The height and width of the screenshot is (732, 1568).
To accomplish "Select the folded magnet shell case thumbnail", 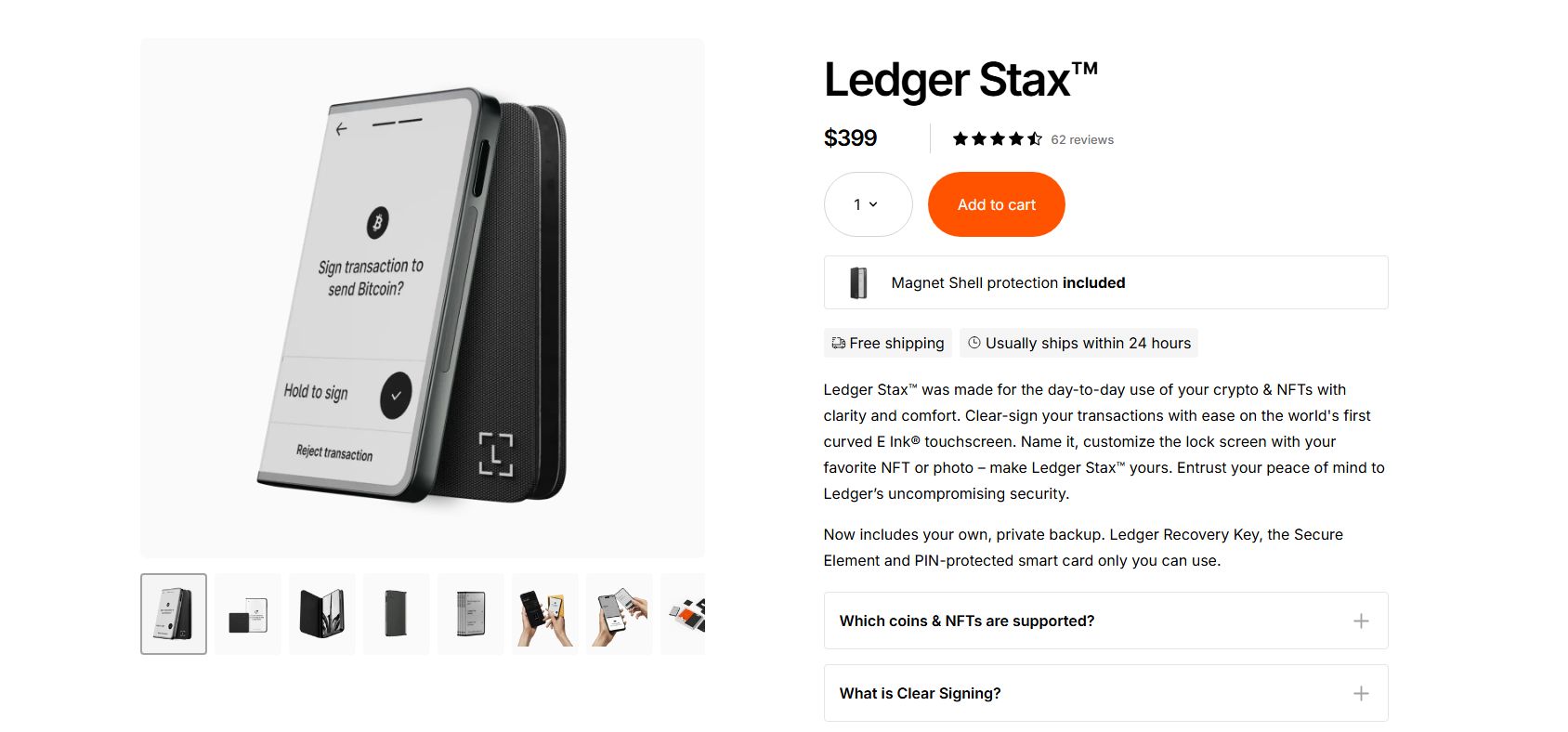I will [x=321, y=613].
